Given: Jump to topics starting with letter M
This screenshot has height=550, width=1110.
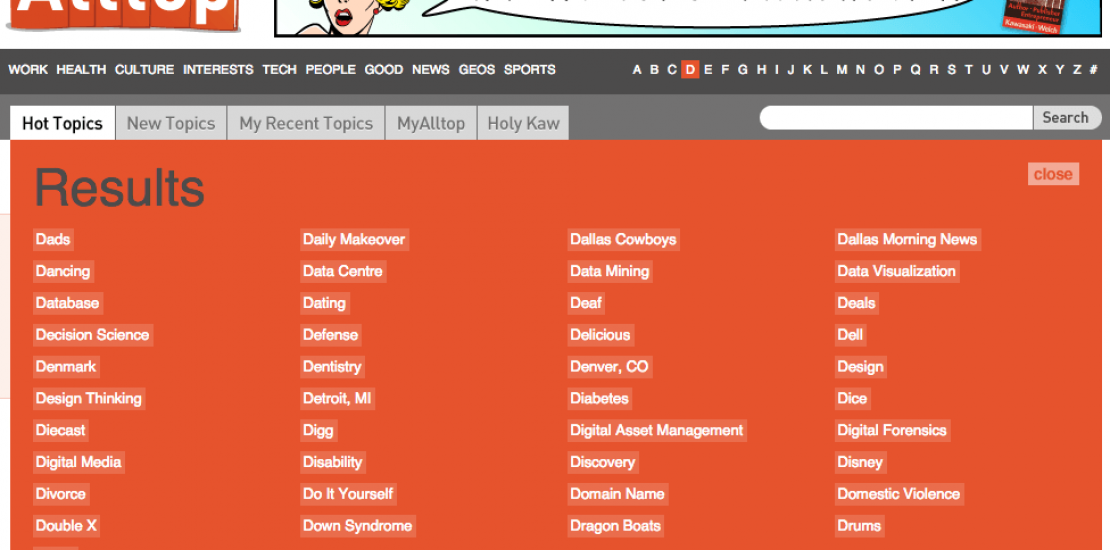Looking at the screenshot, I should tap(842, 70).
